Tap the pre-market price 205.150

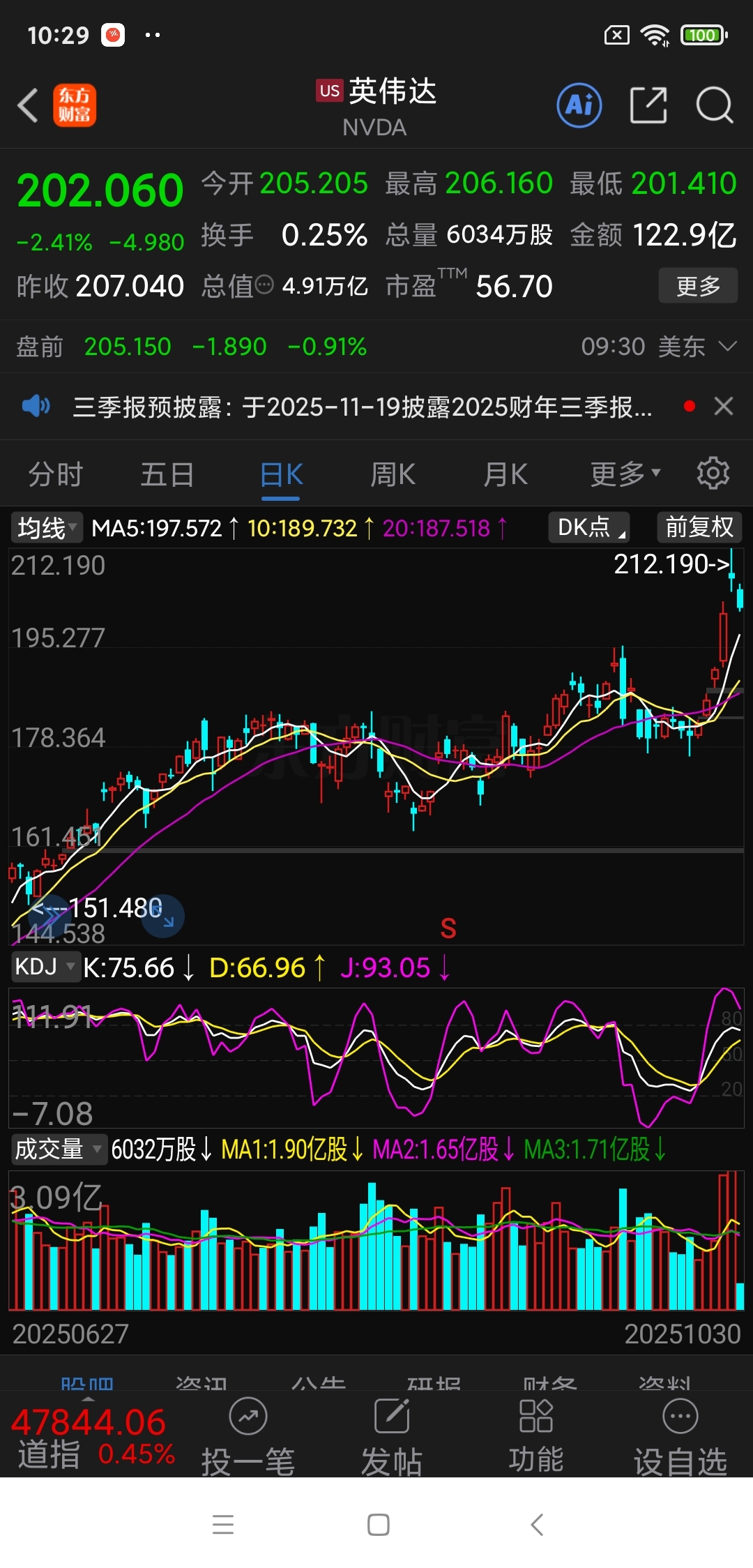click(128, 346)
